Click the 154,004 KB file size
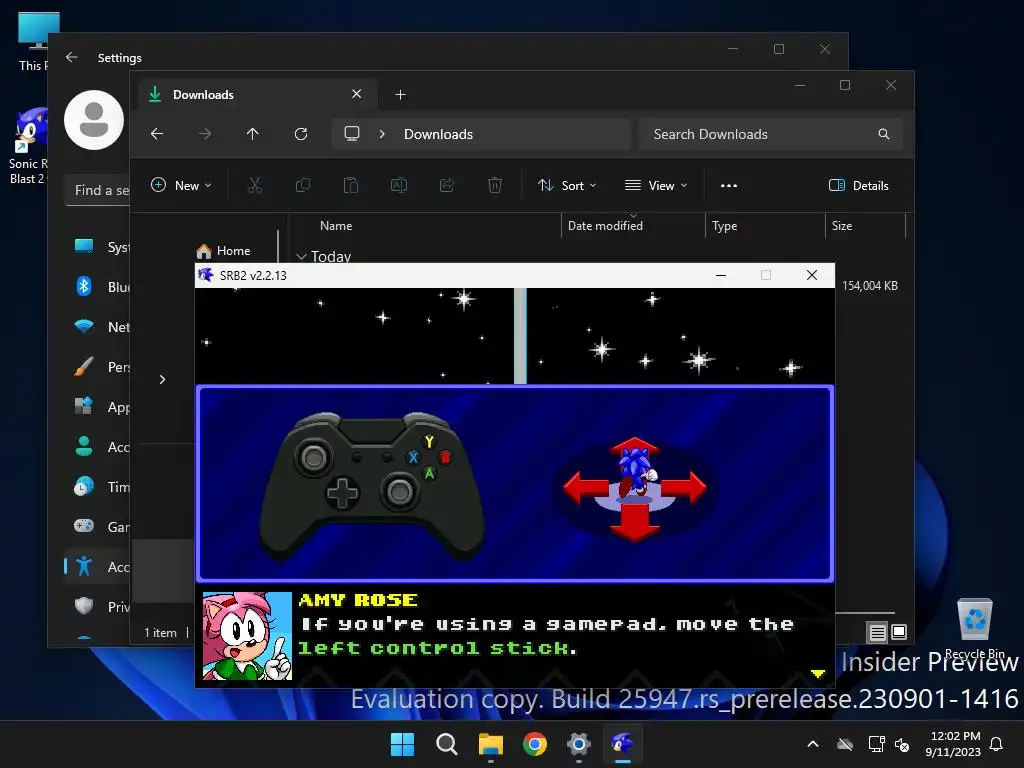 click(869, 285)
